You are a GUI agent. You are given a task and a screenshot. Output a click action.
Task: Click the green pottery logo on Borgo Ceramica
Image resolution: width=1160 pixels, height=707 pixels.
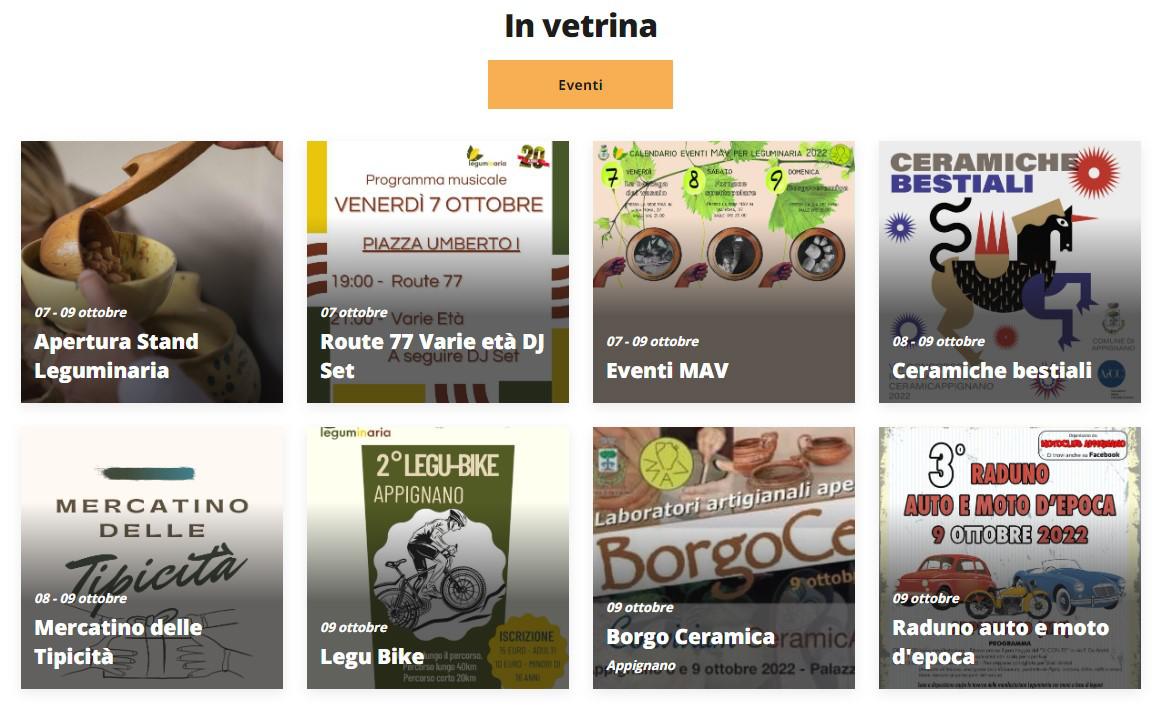[x=666, y=464]
